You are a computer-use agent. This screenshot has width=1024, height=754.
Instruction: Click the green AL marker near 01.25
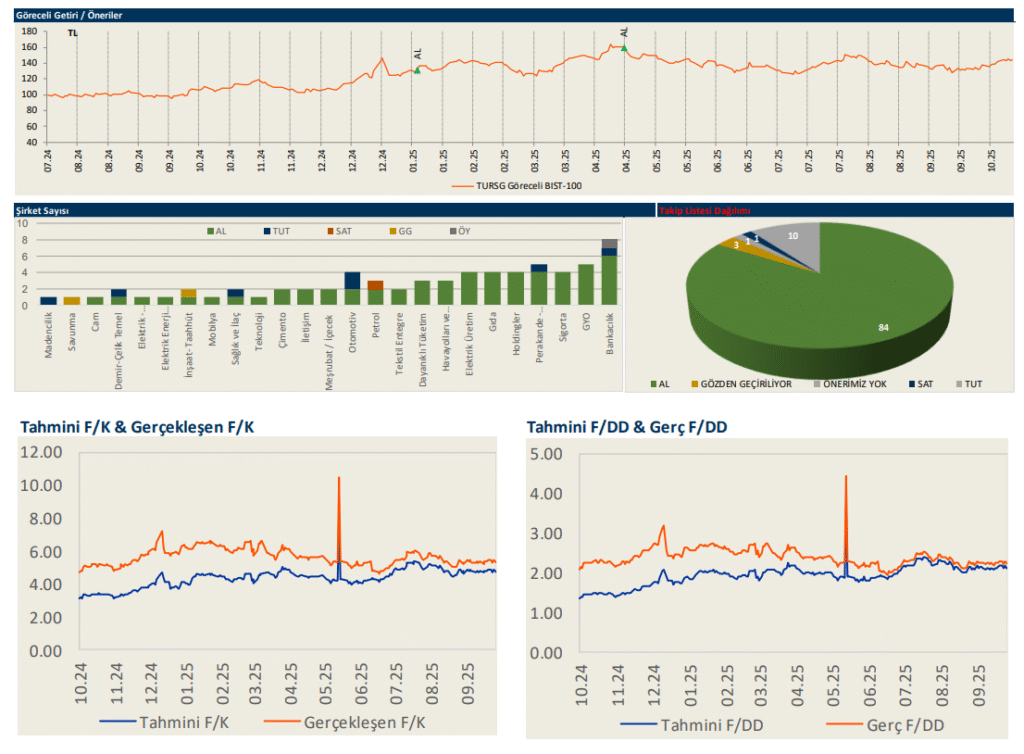click(417, 70)
